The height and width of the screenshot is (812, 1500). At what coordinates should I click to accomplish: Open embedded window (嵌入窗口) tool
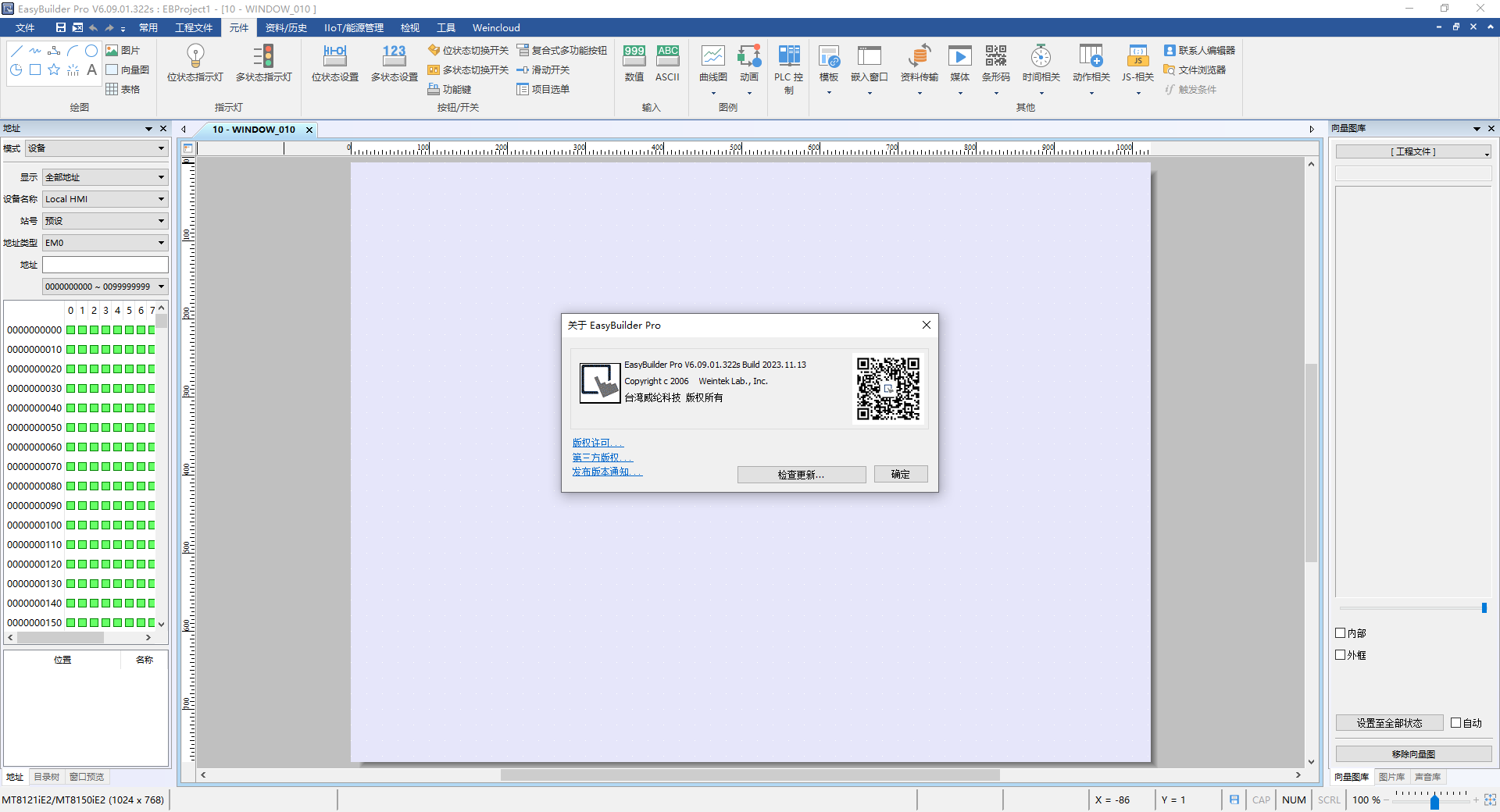[x=870, y=69]
